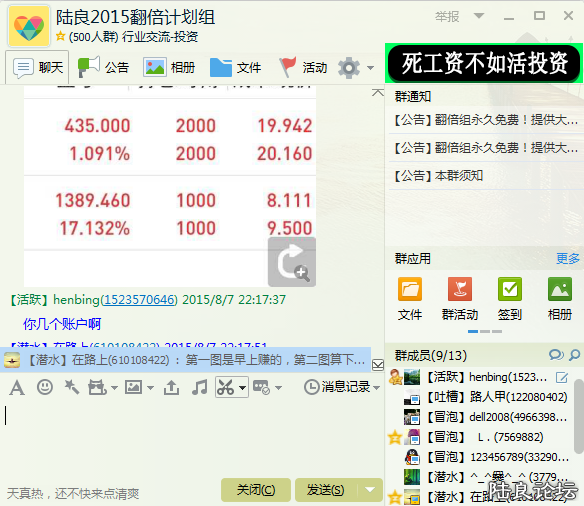Click 更多 in group apps
Image resolution: width=584 pixels, height=506 pixels.
[x=568, y=258]
